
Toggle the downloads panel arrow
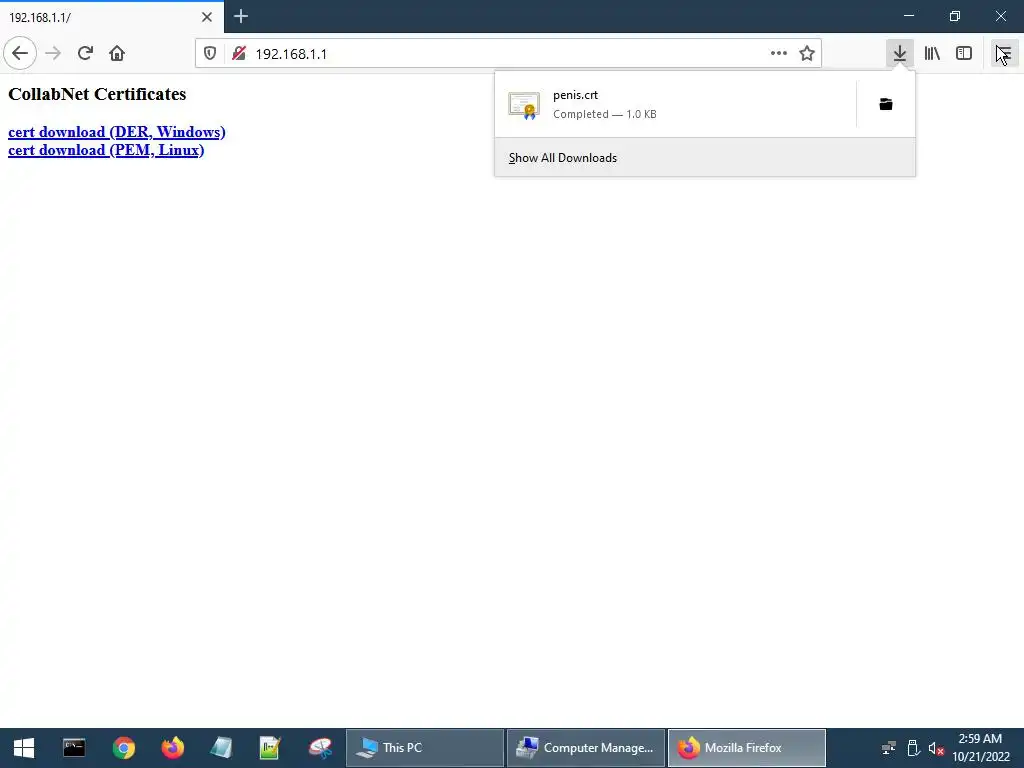pos(900,54)
